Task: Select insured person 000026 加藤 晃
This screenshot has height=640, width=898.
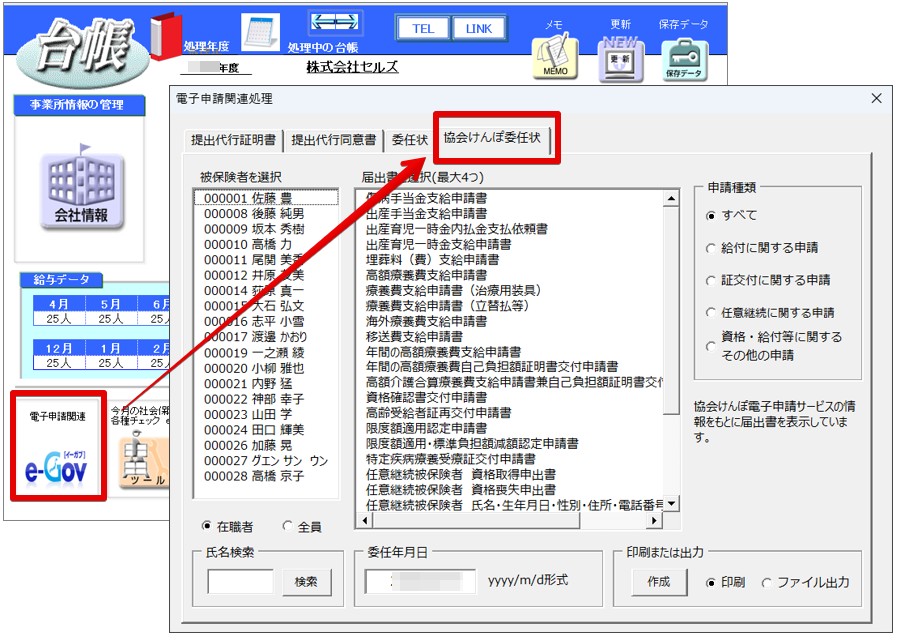Action: (266, 445)
